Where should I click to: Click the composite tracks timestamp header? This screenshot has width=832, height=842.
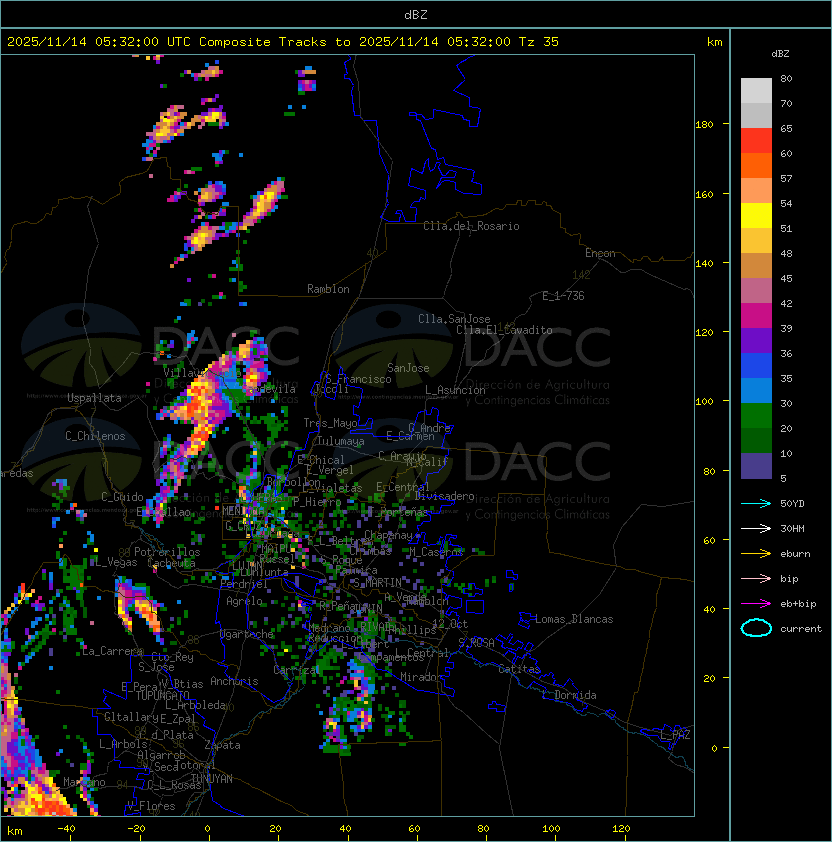283,42
